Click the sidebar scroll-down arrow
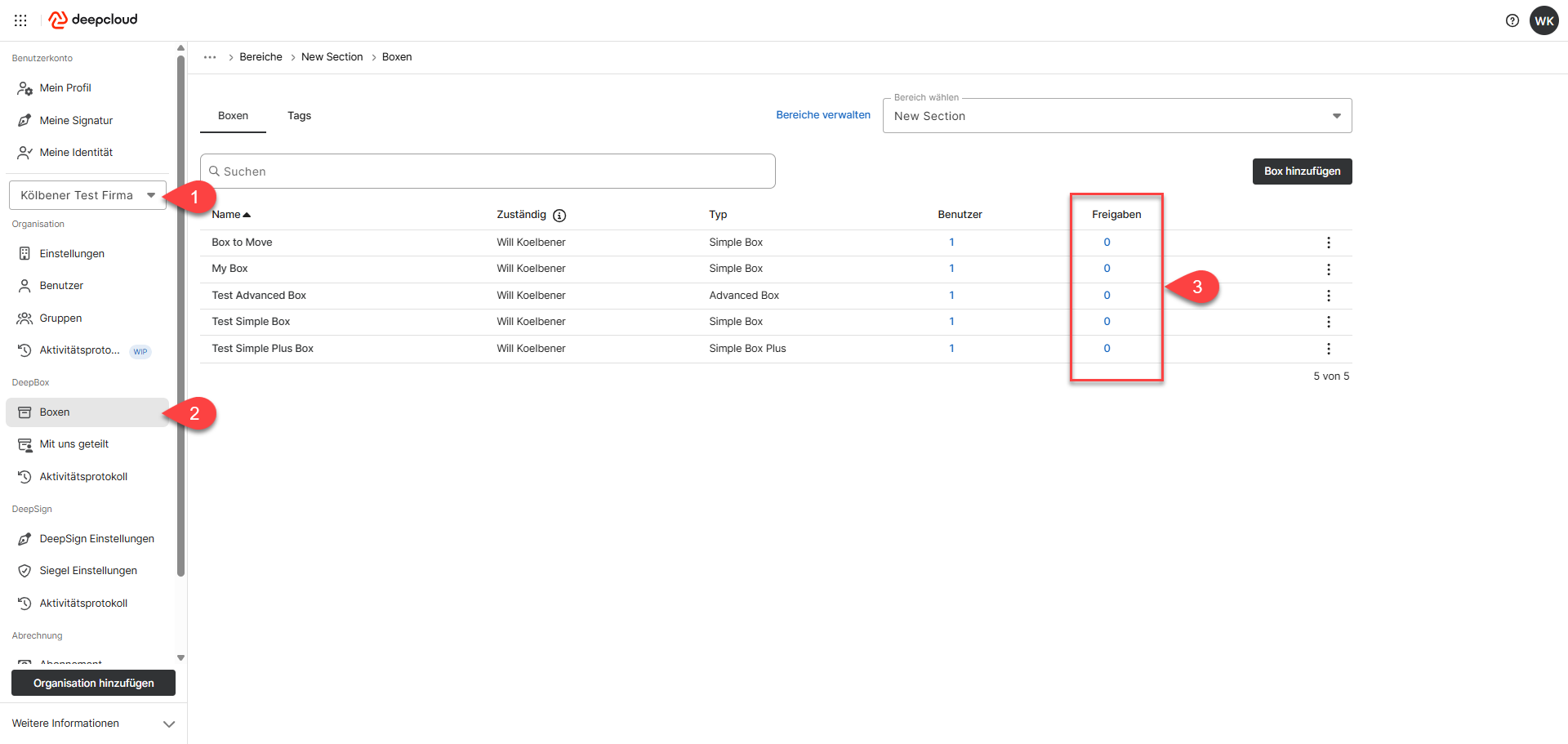 pos(181,657)
